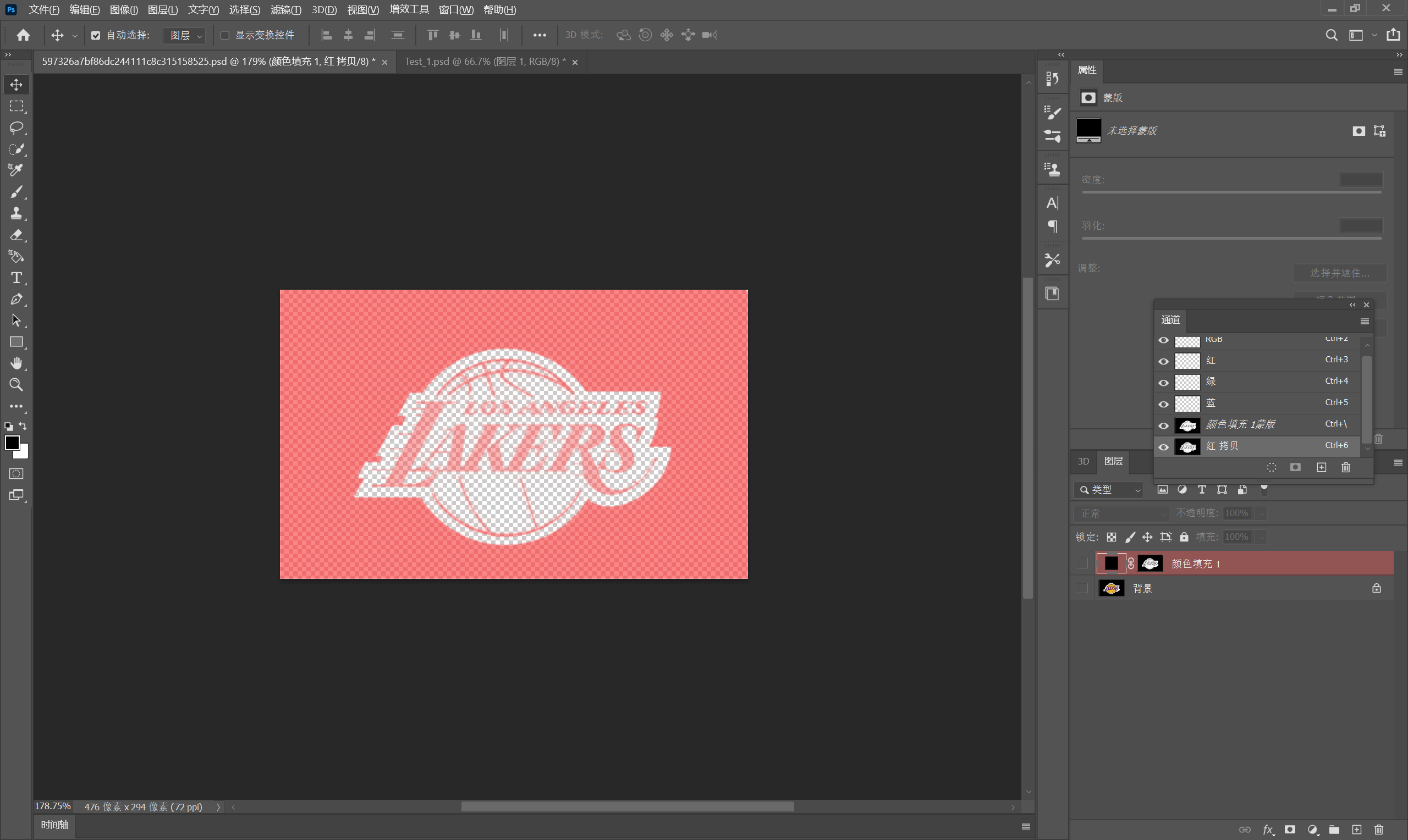Click add layer mask icon at bottom
Screen dimensions: 1408x840
[1290, 830]
